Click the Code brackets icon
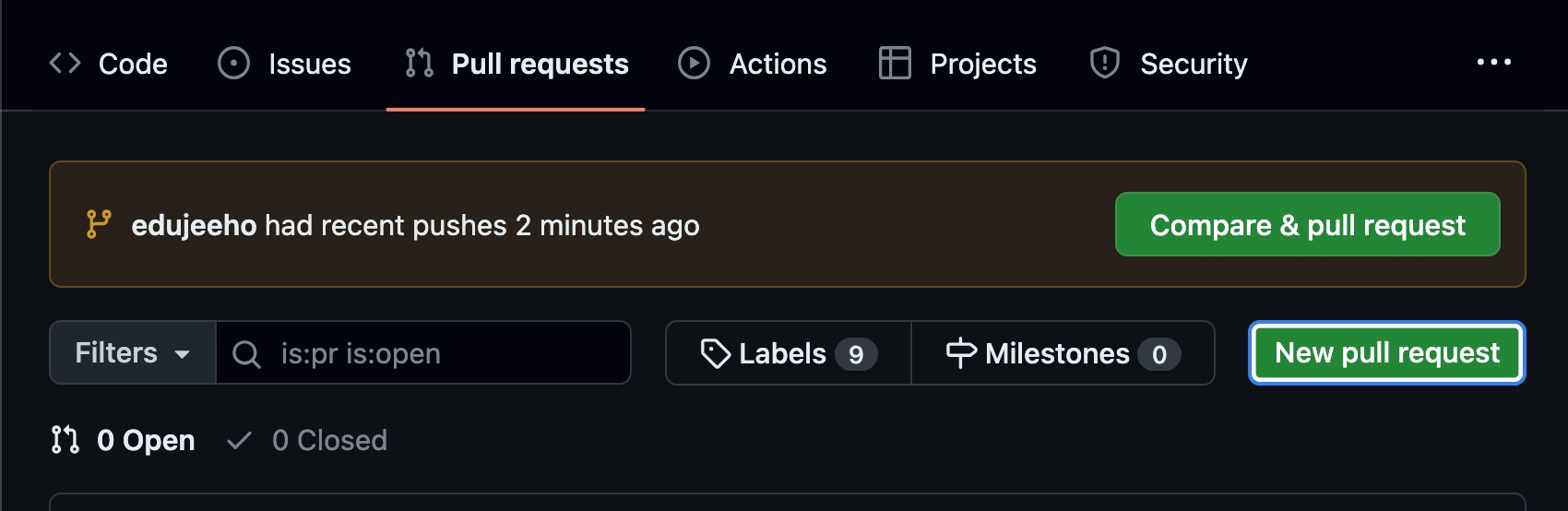The image size is (1568, 511). [x=65, y=63]
